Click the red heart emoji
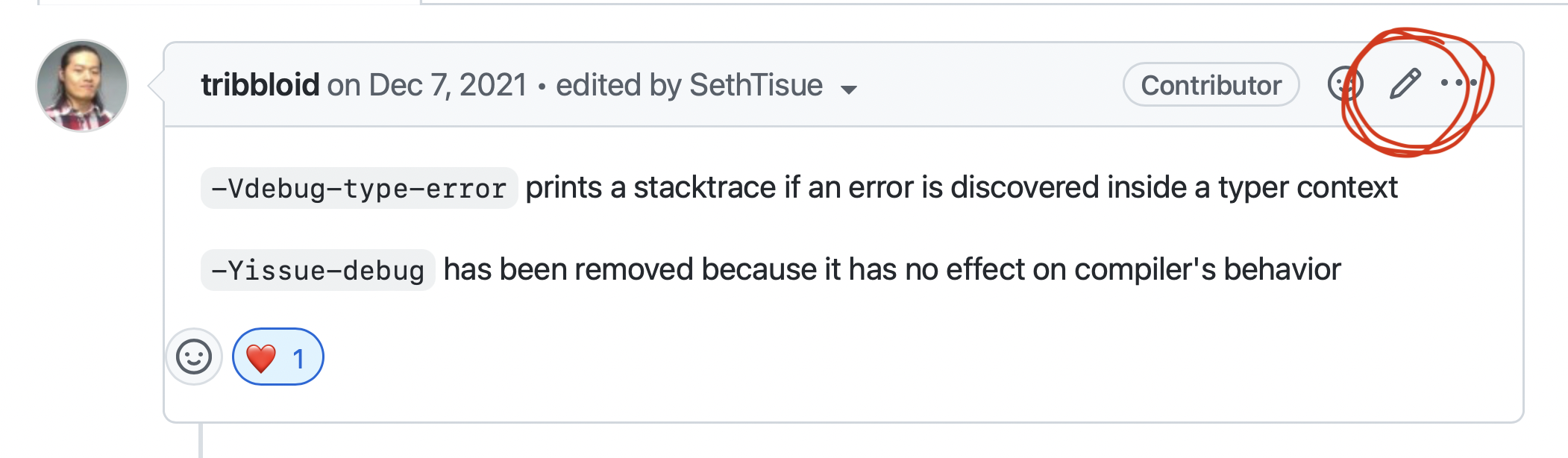The width and height of the screenshot is (1568, 458). 261,358
